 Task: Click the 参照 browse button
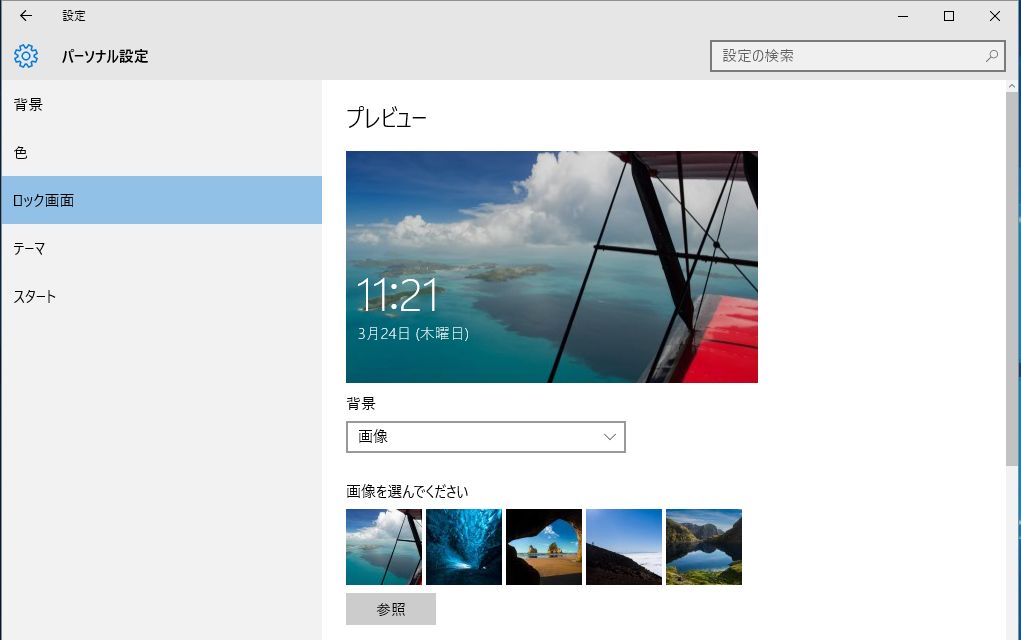click(x=391, y=609)
